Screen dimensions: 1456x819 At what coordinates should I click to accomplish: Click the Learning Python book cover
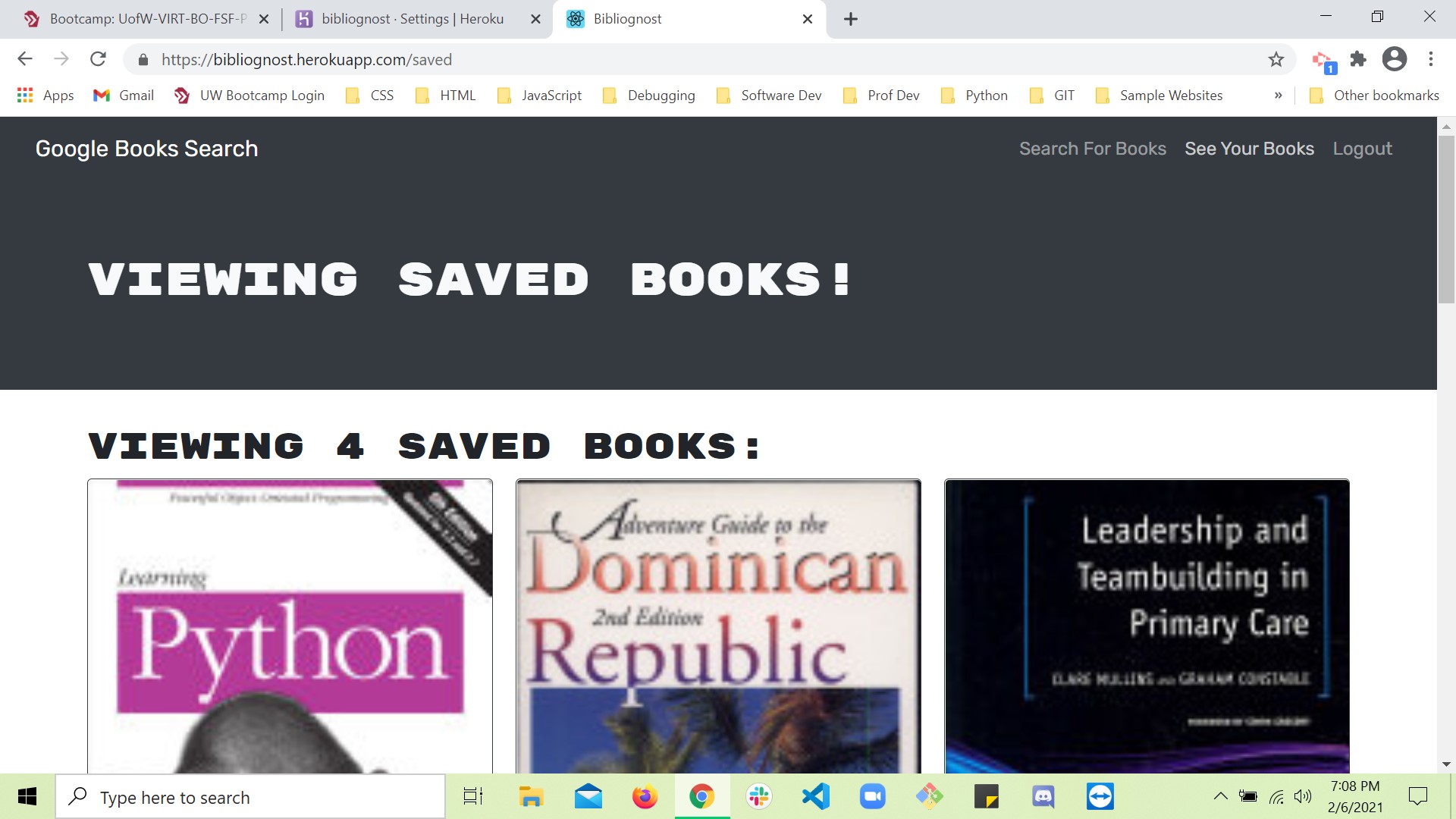click(x=290, y=626)
